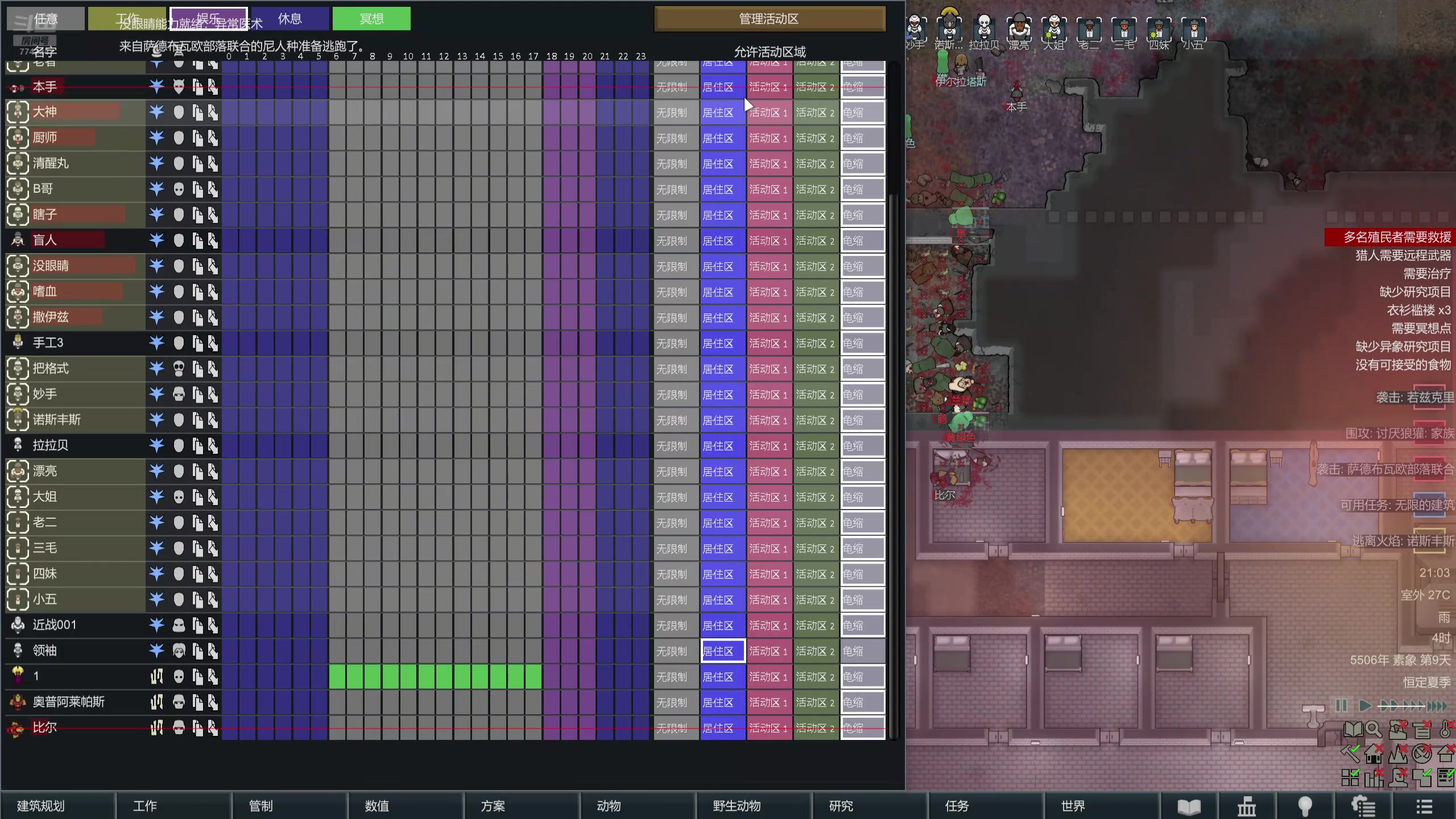This screenshot has width=1456, height=819.
Task: Open the 需要治疗 alert
Action: (x=1426, y=274)
